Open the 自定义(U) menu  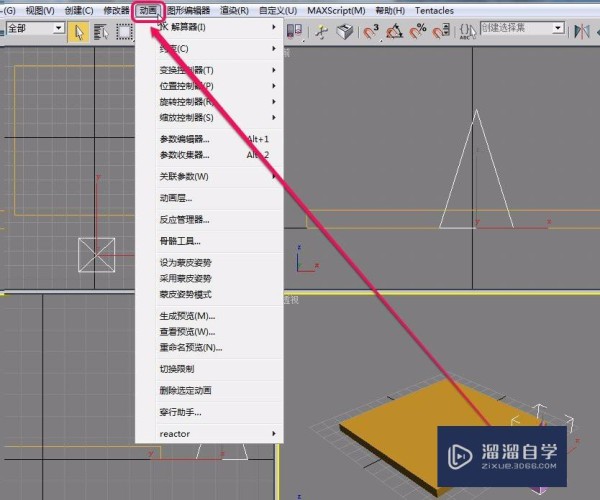point(278,11)
